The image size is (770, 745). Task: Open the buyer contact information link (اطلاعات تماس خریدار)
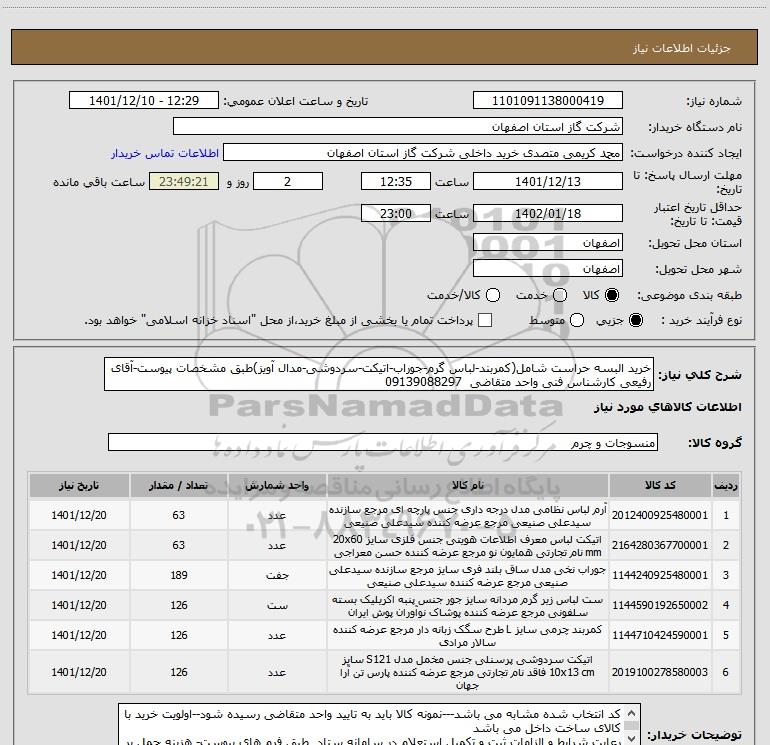(x=165, y=153)
